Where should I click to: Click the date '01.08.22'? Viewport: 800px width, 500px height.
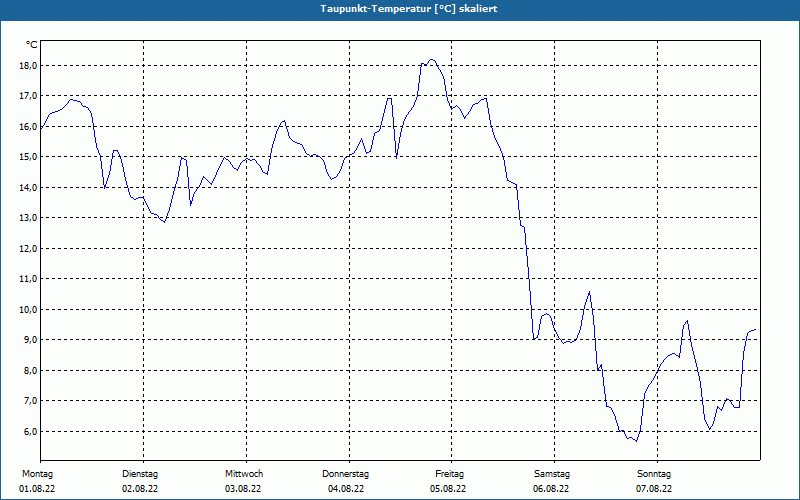click(37, 489)
